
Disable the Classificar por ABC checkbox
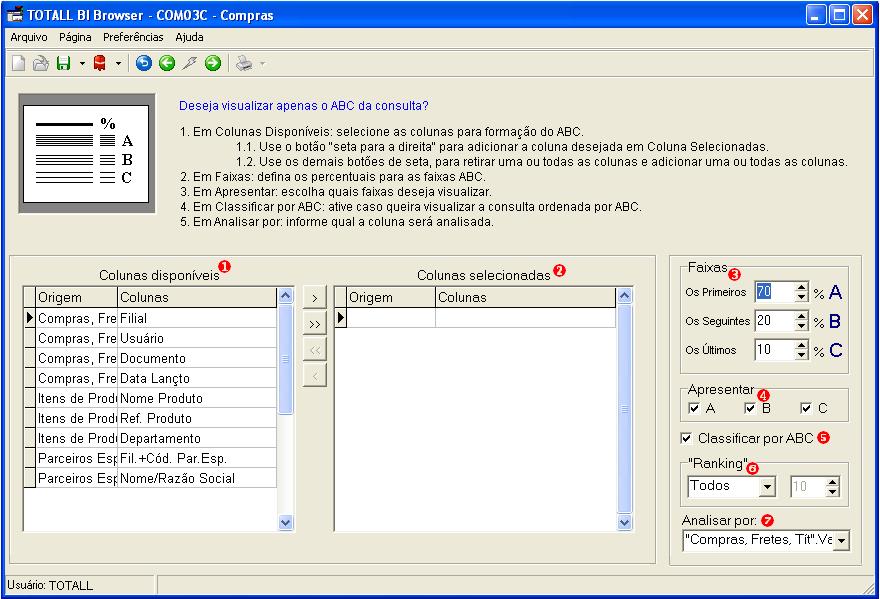pos(686,438)
